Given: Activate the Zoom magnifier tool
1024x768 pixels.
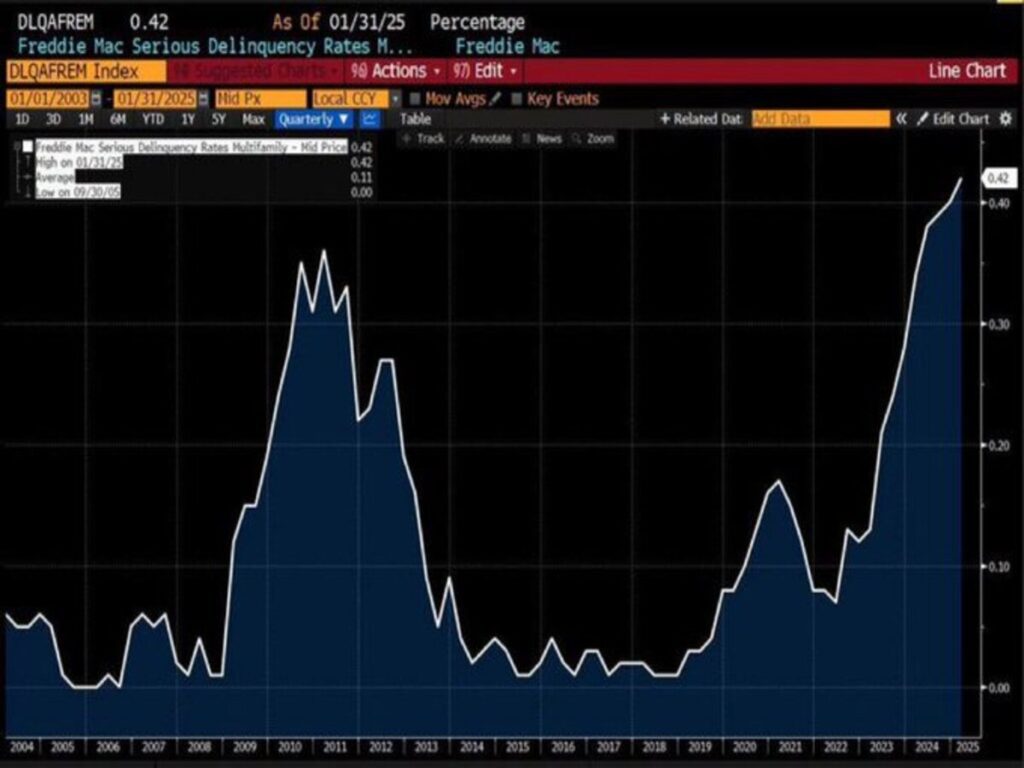Looking at the screenshot, I should pos(594,139).
